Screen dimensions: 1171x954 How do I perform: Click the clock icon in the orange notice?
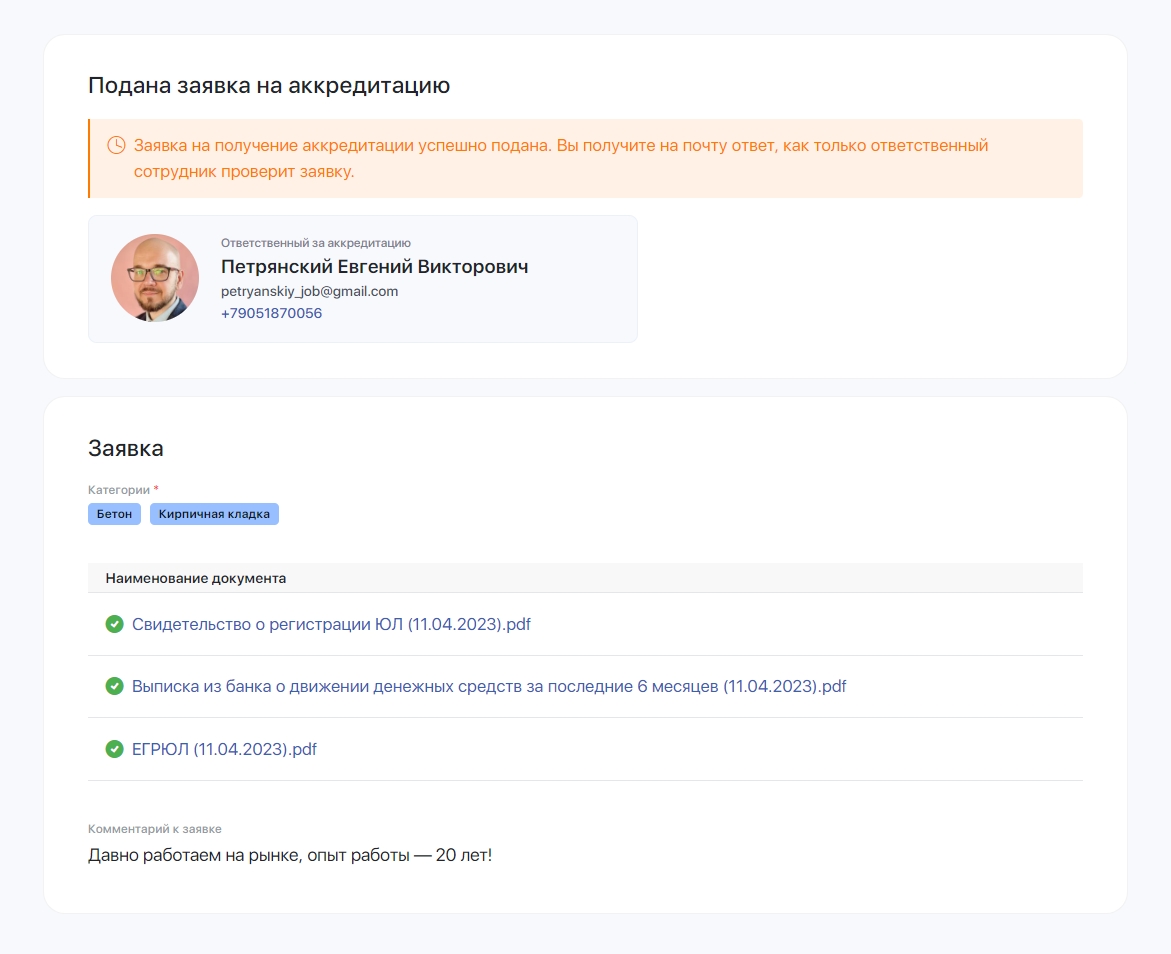[x=116, y=145]
